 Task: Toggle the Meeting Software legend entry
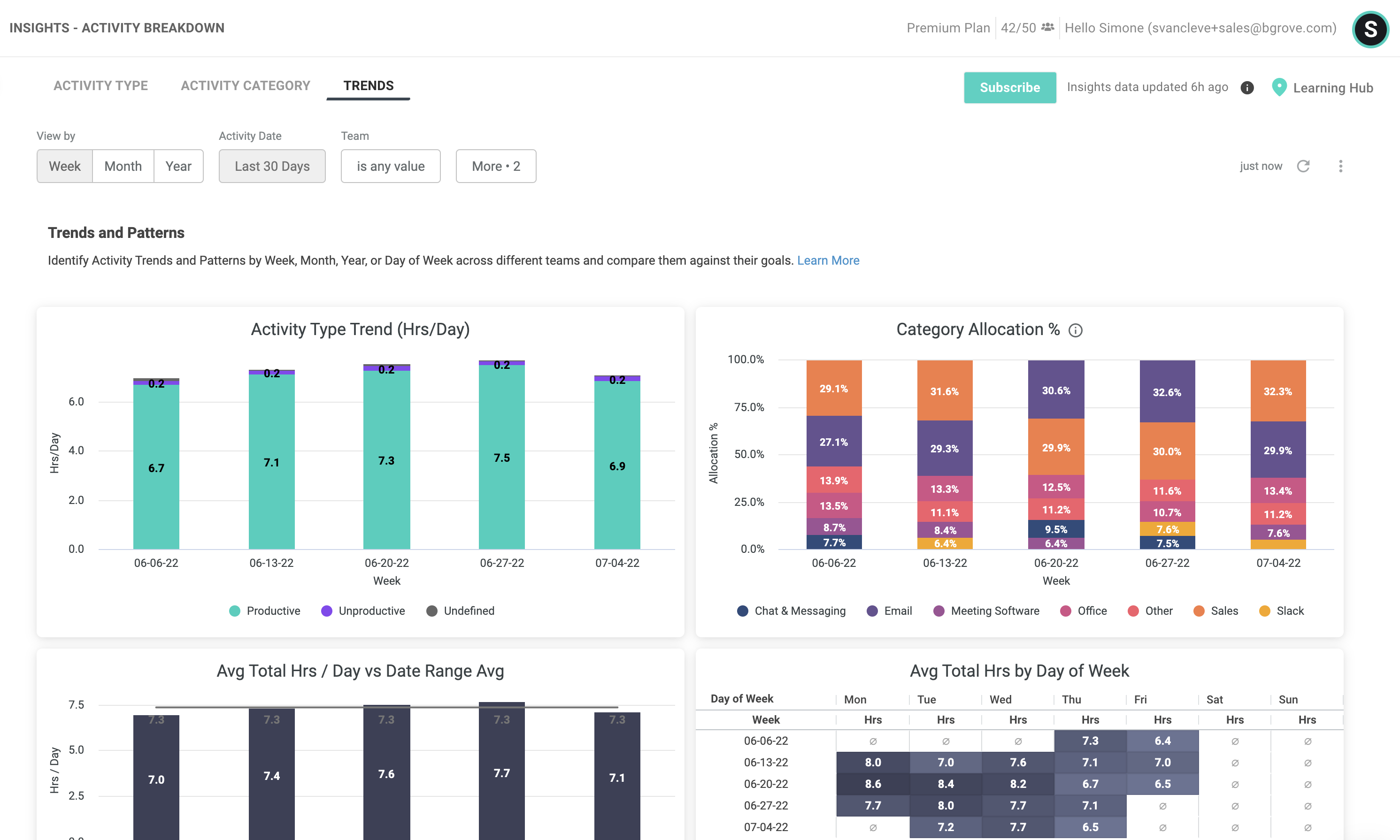pyautogui.click(x=986, y=611)
